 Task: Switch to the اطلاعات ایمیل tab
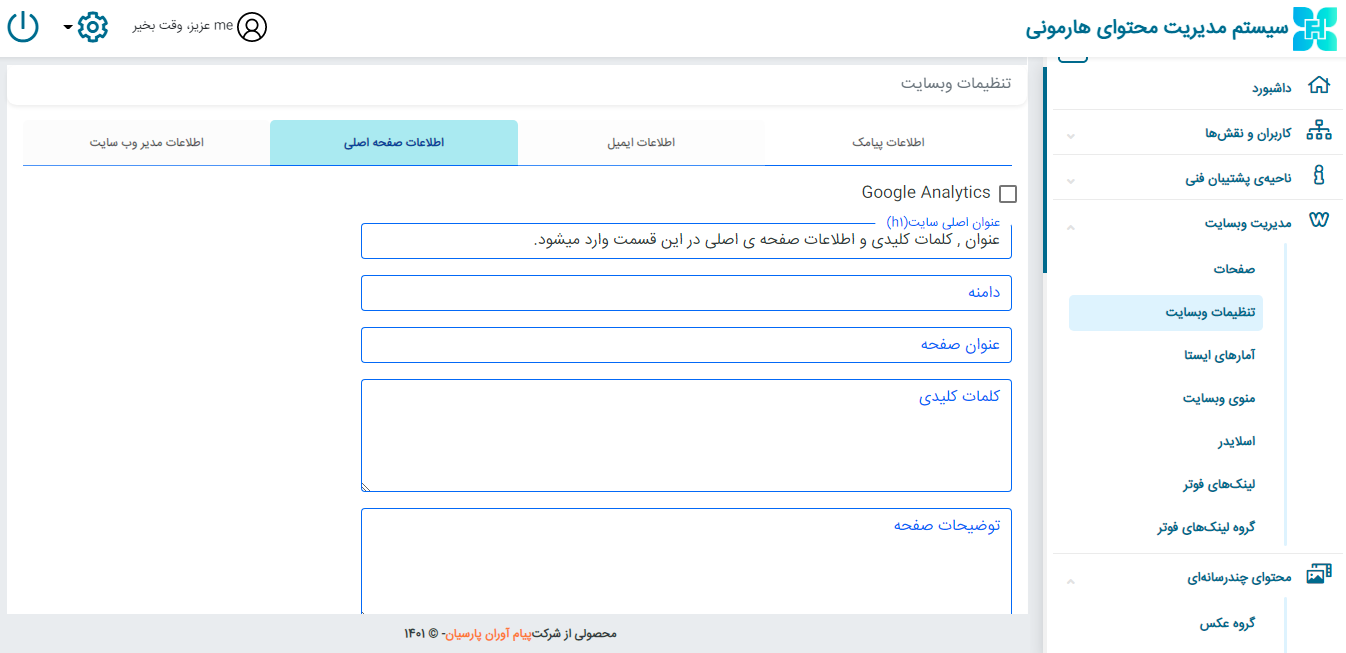tap(641, 143)
